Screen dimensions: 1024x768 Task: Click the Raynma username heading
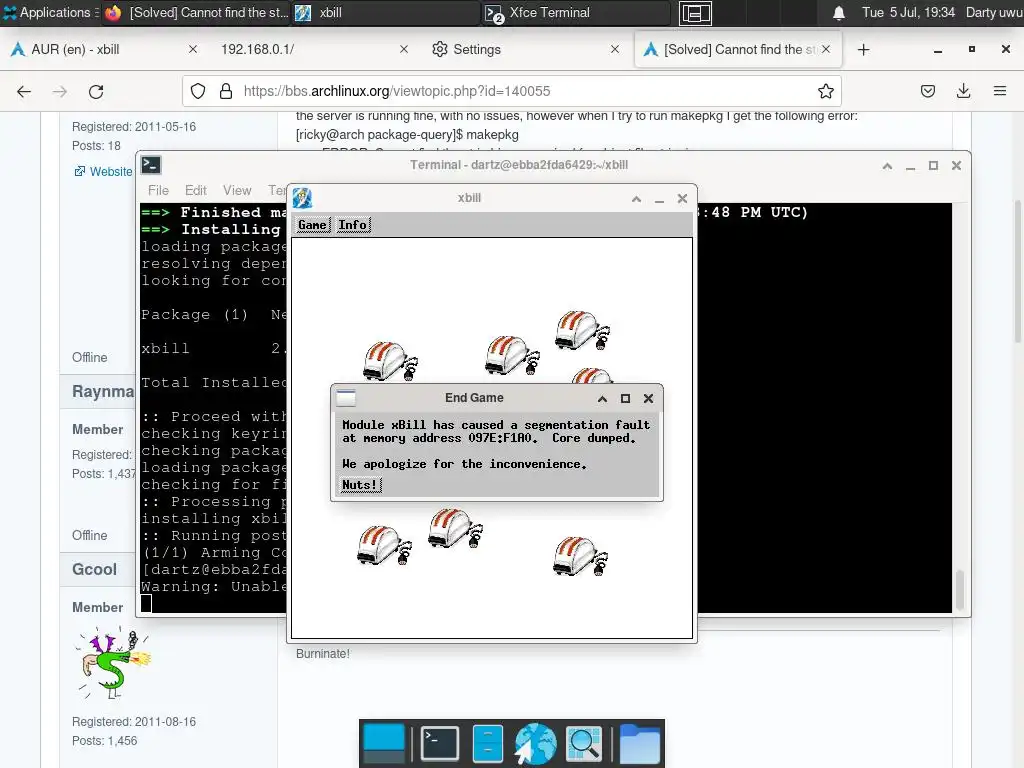[x=103, y=392]
